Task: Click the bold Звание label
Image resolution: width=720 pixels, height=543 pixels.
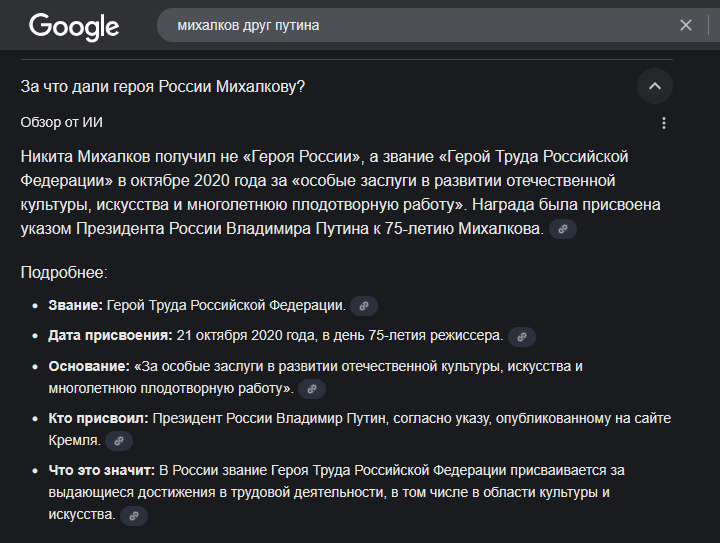Action: click(75, 306)
